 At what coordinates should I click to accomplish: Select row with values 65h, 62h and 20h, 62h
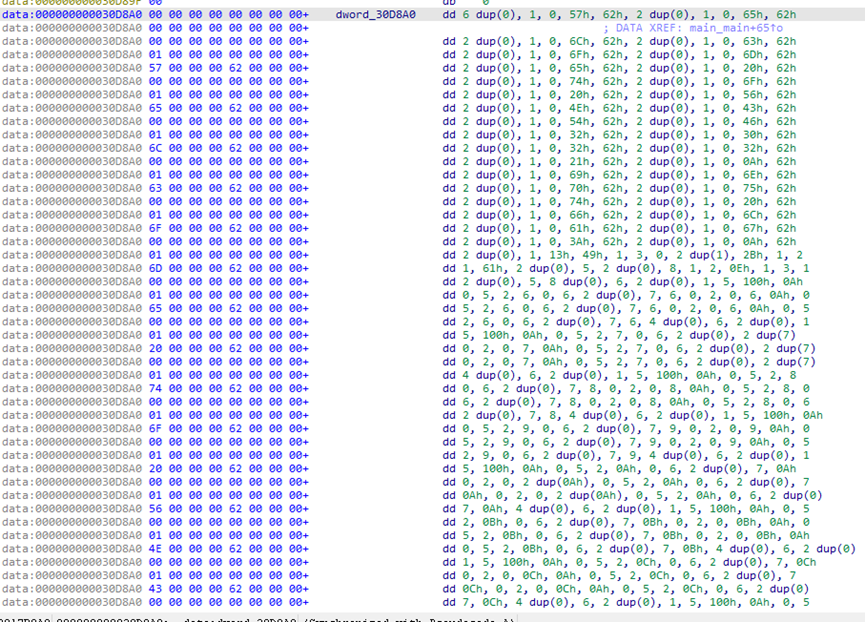click(619, 68)
